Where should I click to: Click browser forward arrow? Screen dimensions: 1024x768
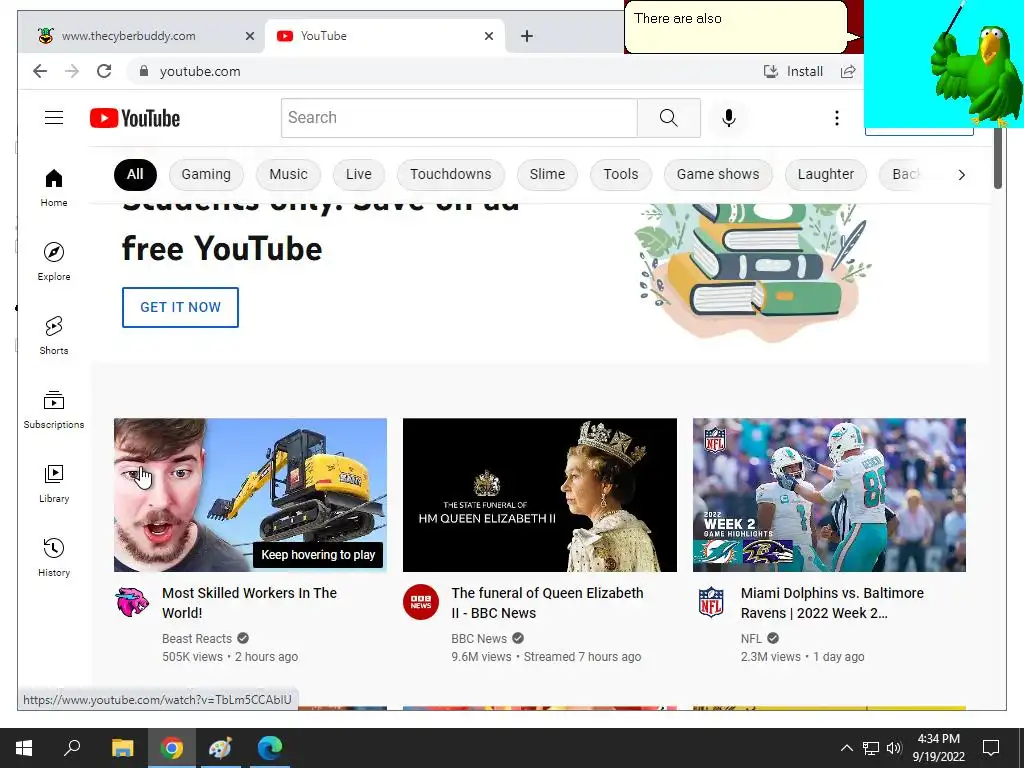tap(72, 71)
